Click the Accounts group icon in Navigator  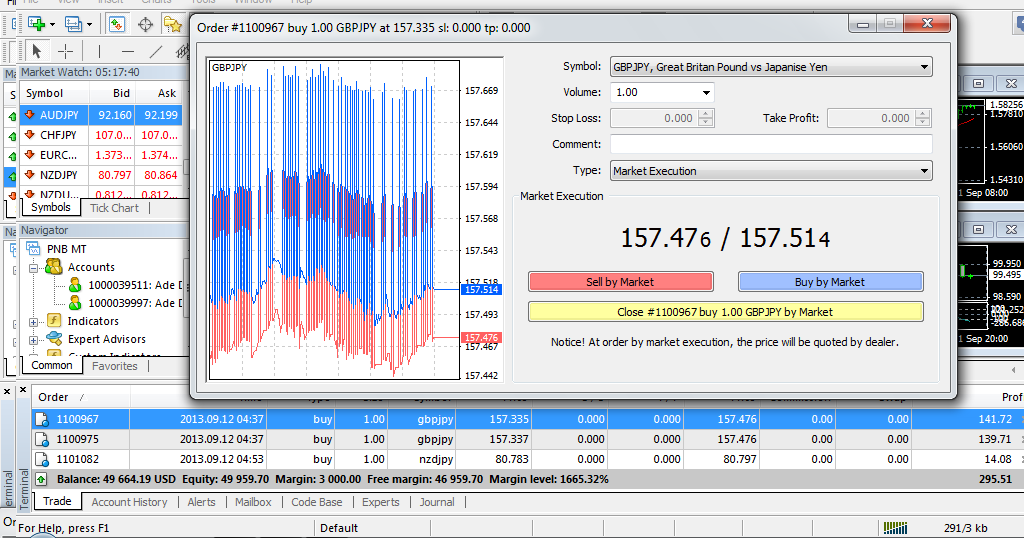pos(53,266)
